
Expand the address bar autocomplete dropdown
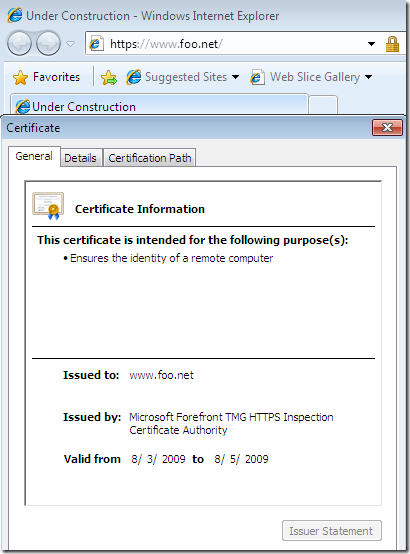click(x=371, y=44)
